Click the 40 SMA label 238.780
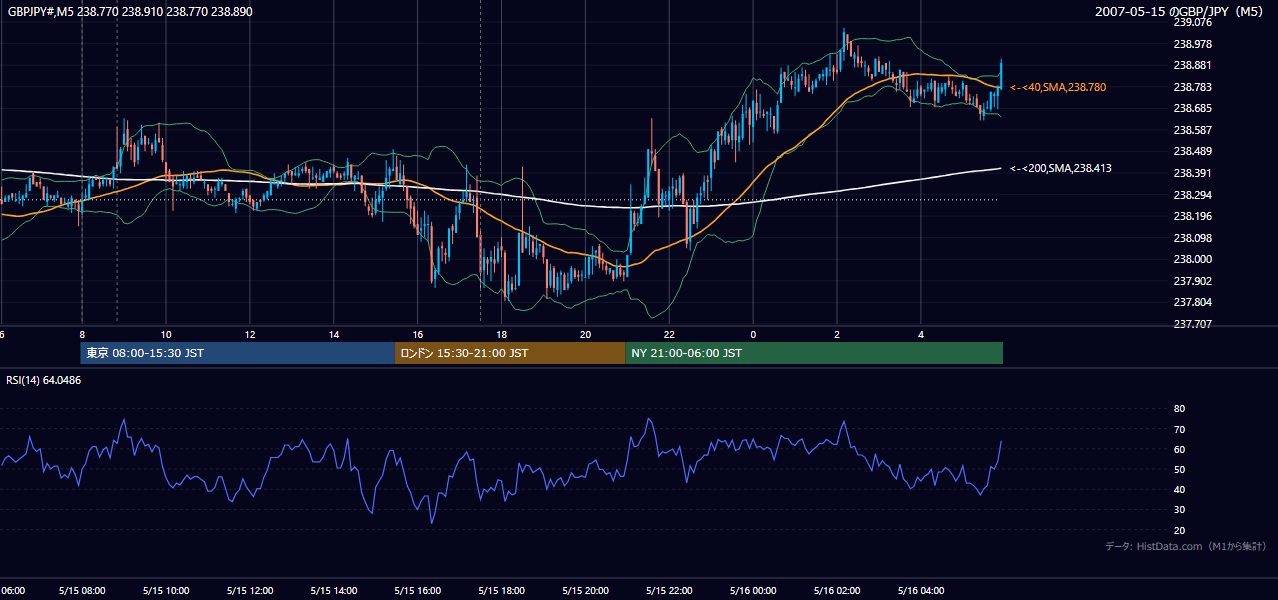The width and height of the screenshot is (1278, 600). coord(1058,88)
